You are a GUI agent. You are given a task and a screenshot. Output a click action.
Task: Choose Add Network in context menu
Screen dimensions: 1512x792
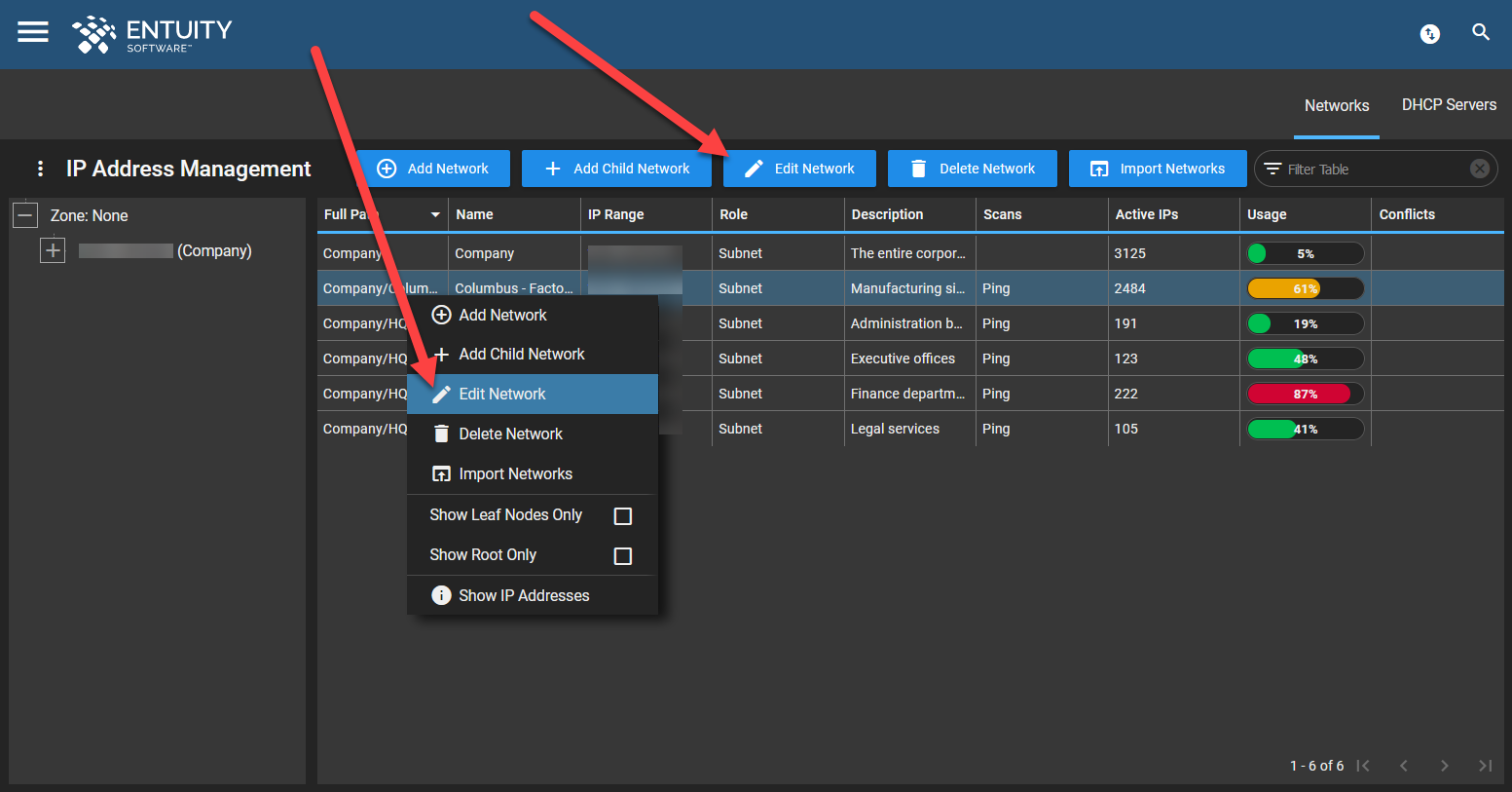point(533,315)
